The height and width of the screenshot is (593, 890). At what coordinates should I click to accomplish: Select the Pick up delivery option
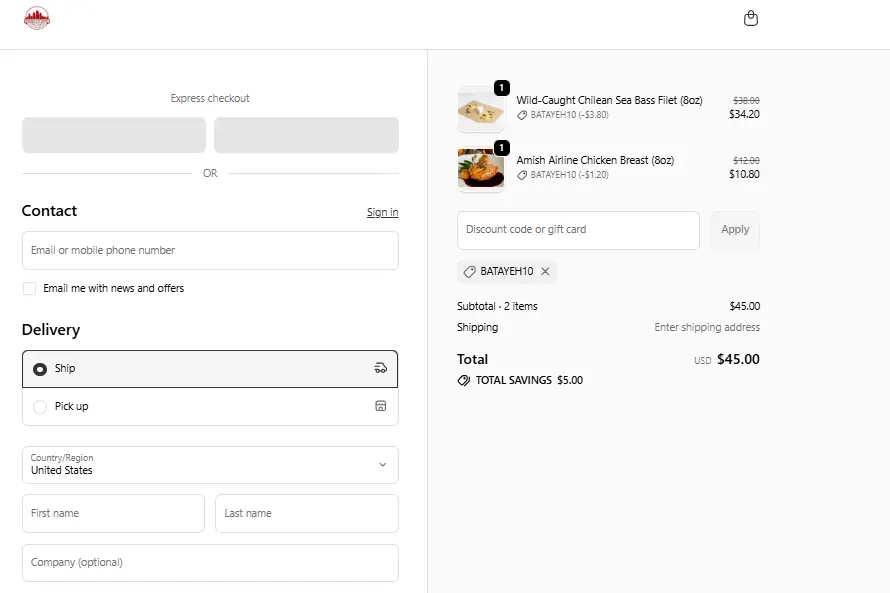click(x=40, y=407)
